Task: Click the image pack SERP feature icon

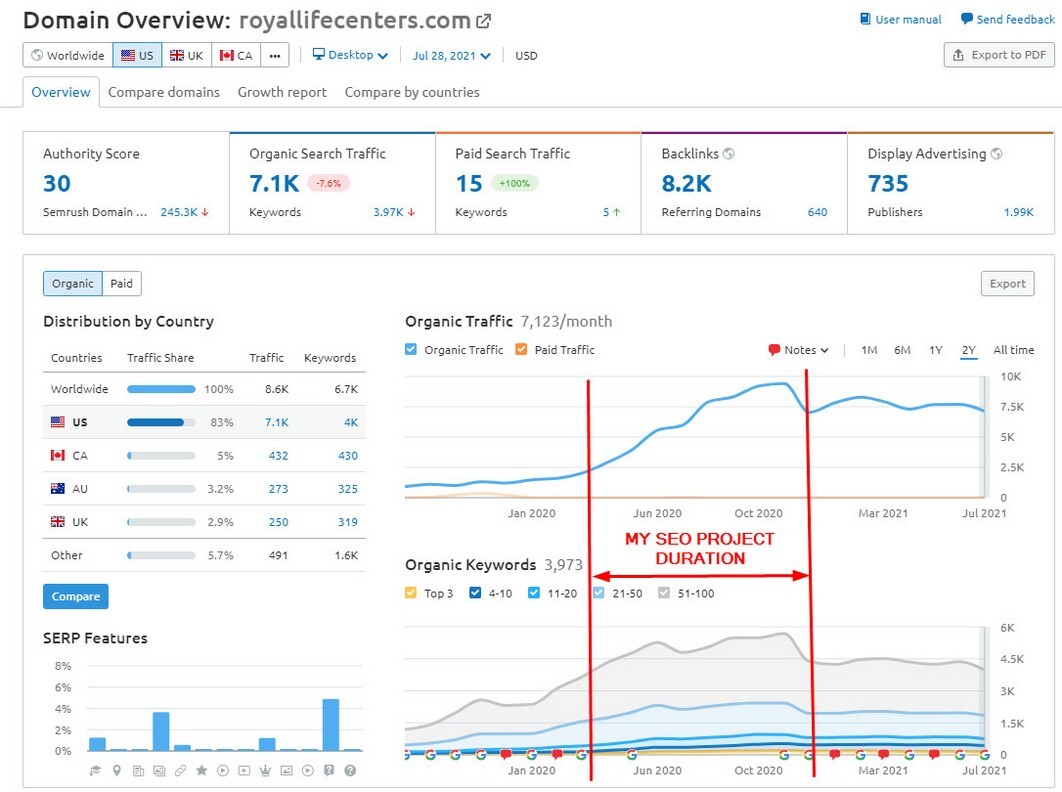Action: pyautogui.click(x=159, y=770)
